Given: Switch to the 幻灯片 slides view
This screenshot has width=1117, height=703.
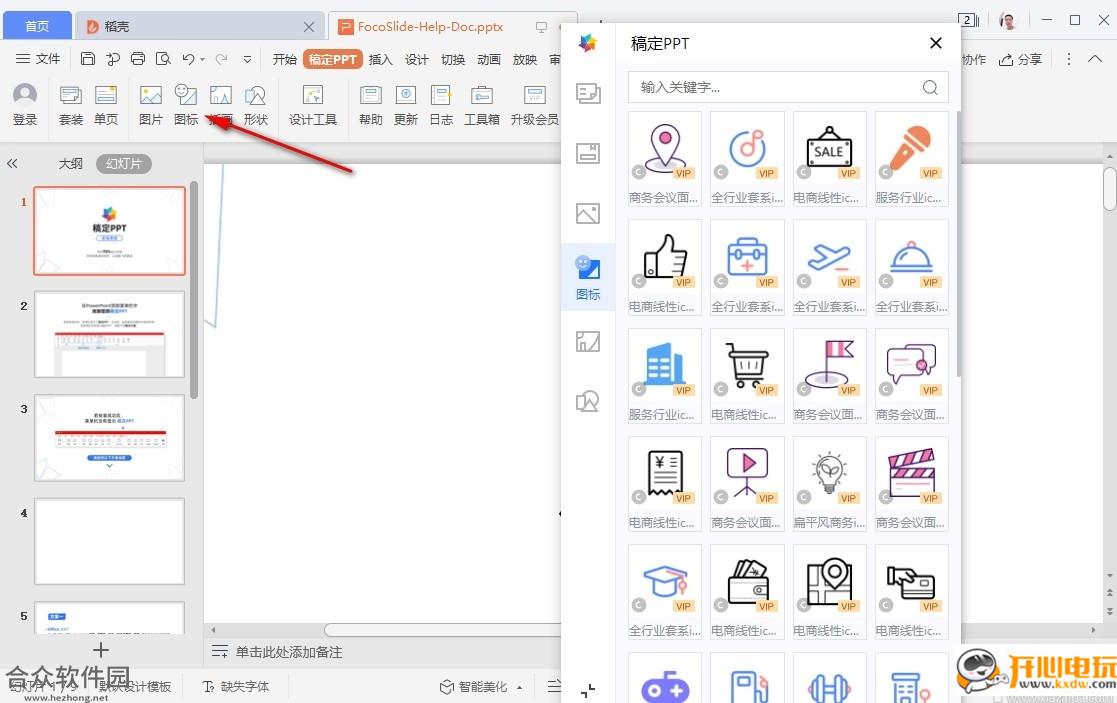Looking at the screenshot, I should click(x=124, y=164).
